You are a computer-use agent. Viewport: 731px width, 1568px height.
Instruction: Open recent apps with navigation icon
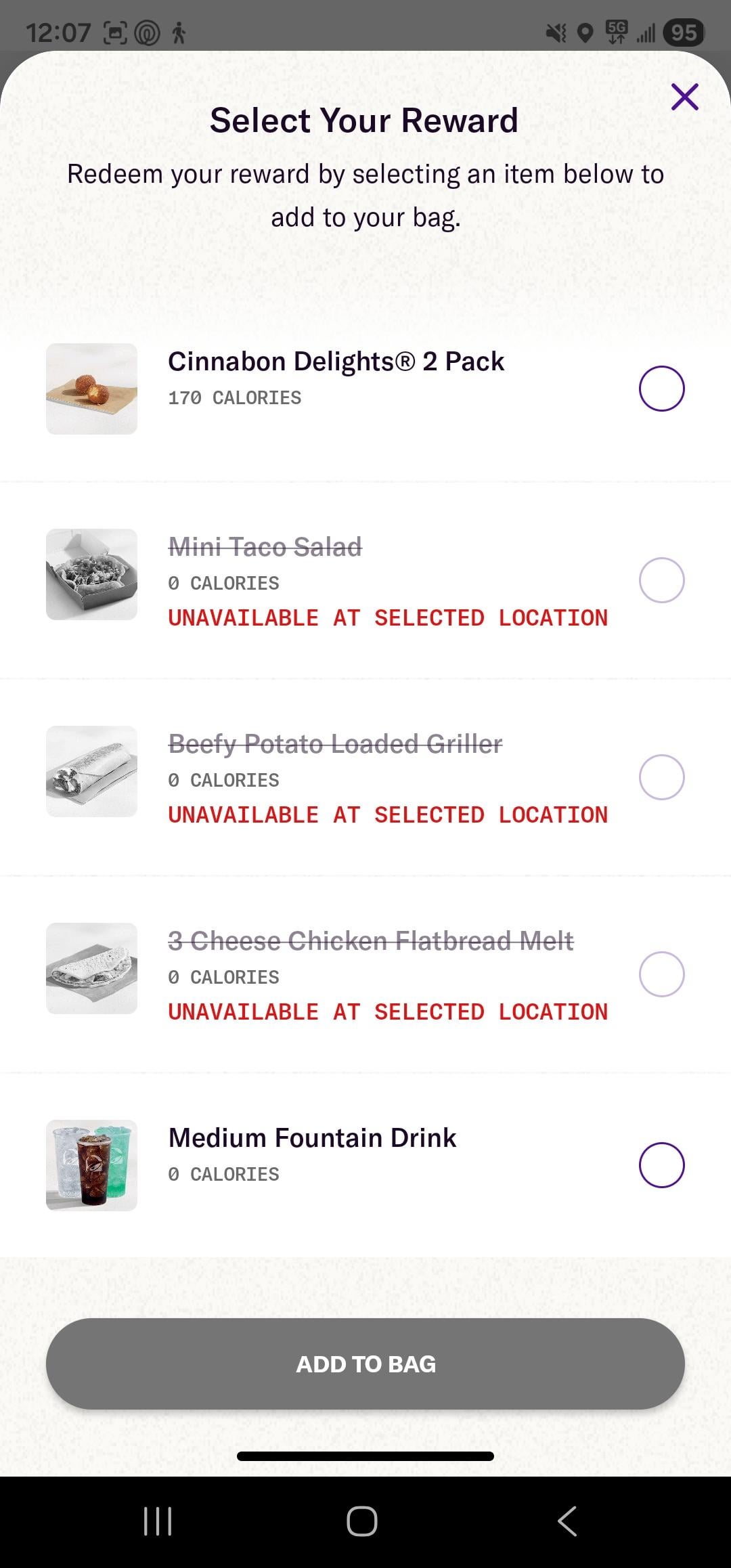(158, 1521)
